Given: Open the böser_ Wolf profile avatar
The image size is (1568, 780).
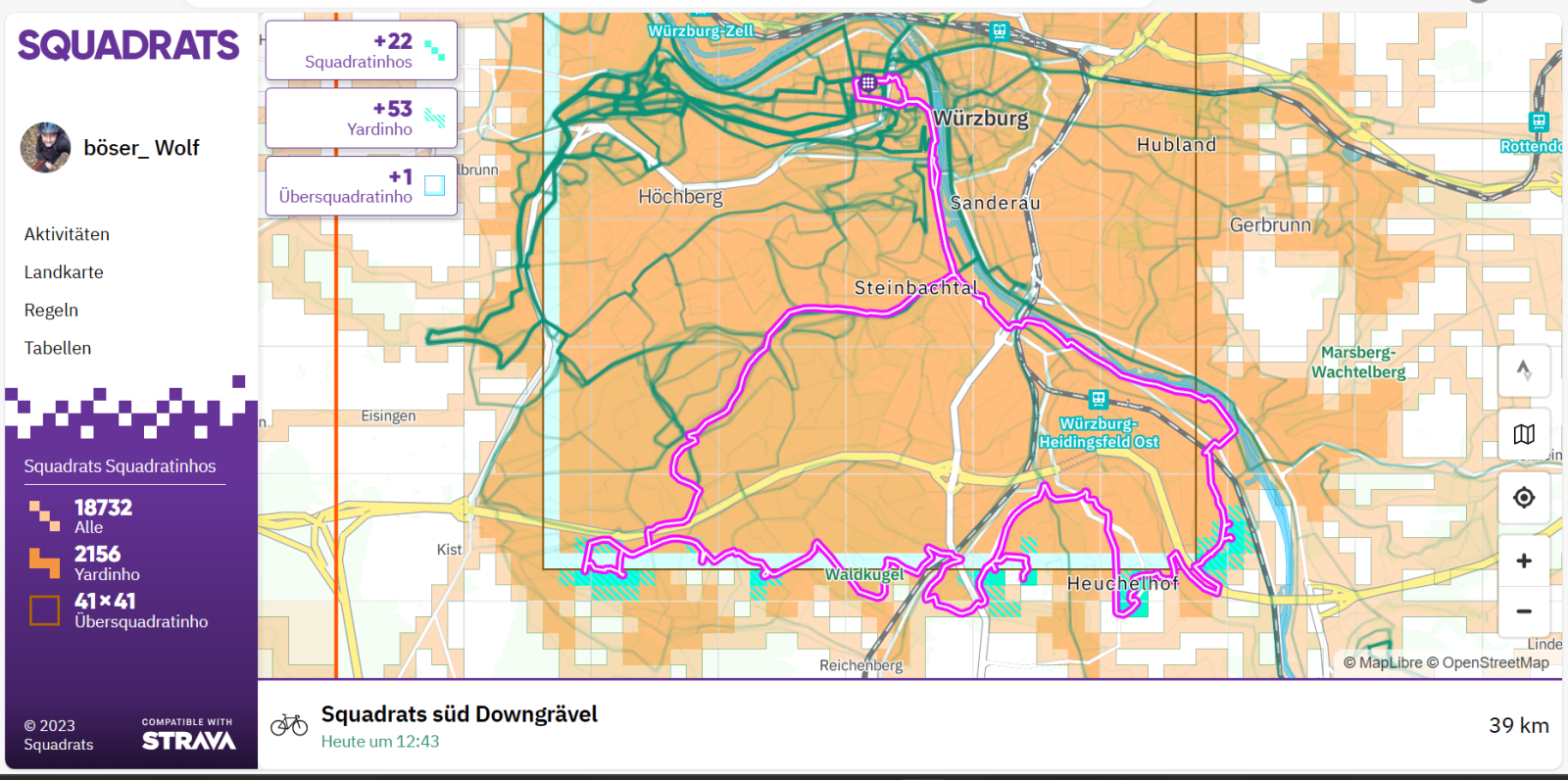Looking at the screenshot, I should tap(45, 148).
